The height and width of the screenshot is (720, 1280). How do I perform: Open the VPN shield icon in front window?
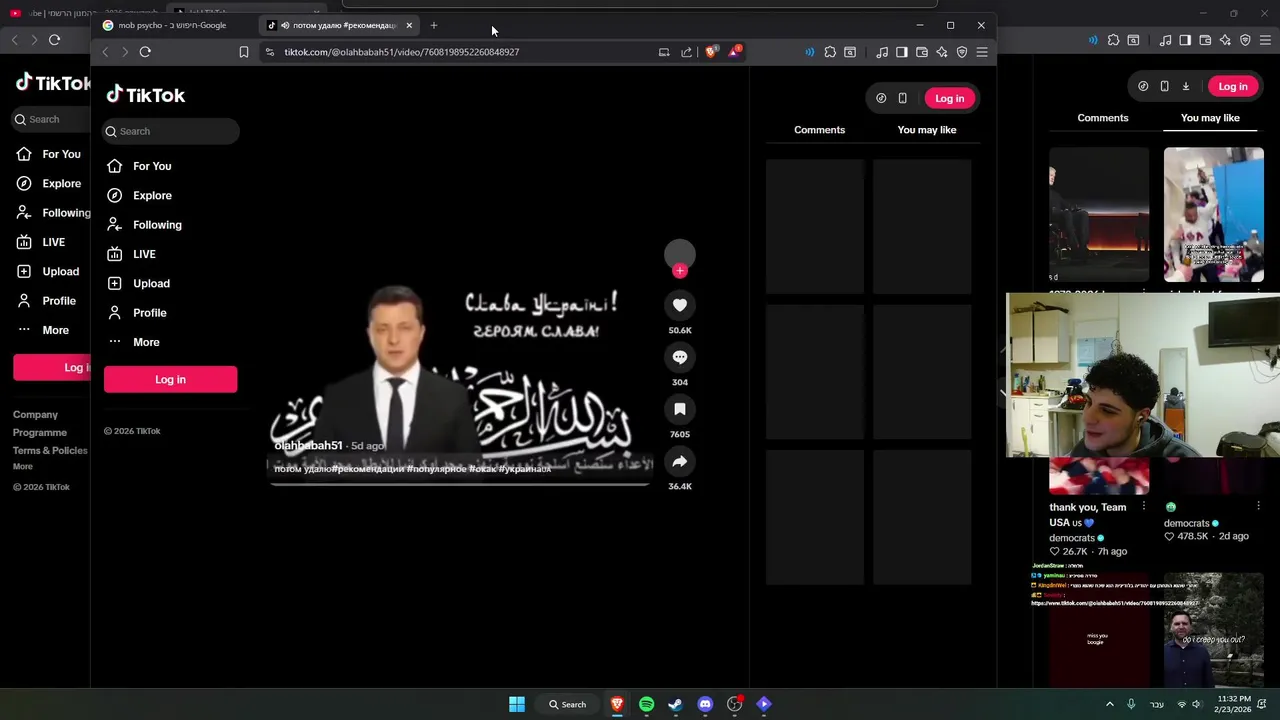point(962,52)
